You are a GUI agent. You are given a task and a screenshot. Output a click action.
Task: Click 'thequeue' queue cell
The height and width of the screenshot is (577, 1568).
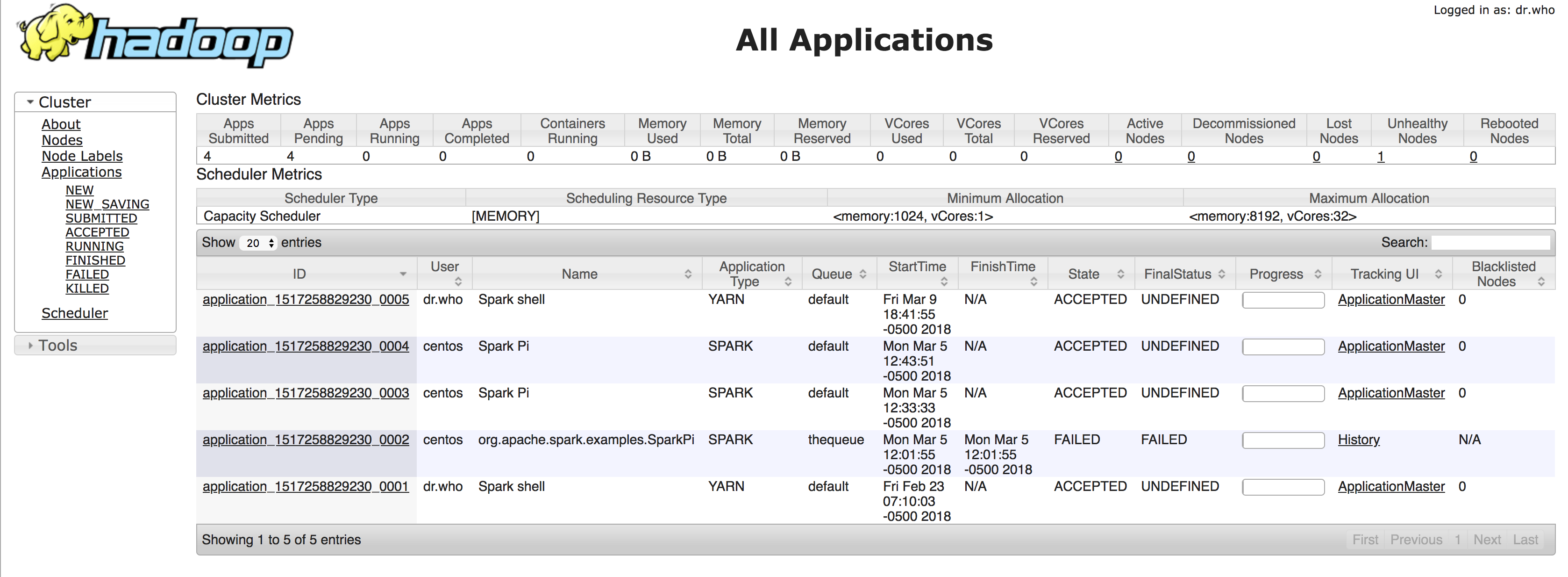pos(836,440)
